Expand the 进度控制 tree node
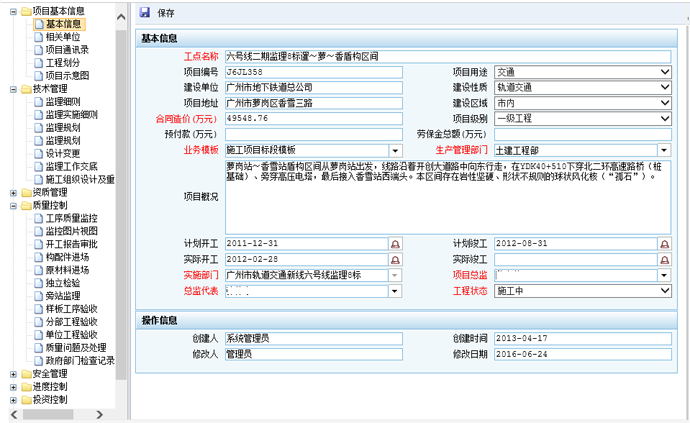 (x=12, y=387)
